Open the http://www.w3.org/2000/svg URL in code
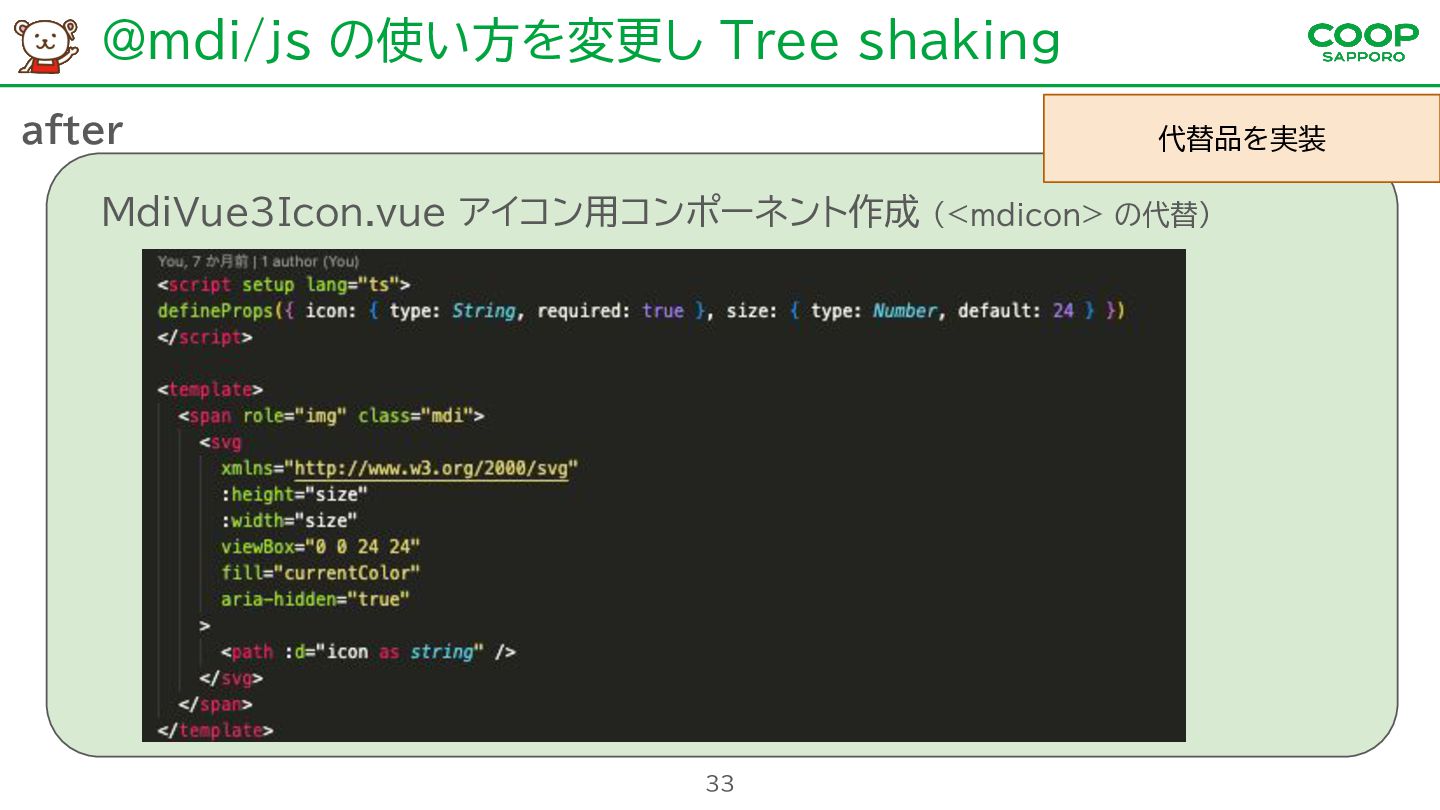The height and width of the screenshot is (810, 1440). tap(431, 468)
